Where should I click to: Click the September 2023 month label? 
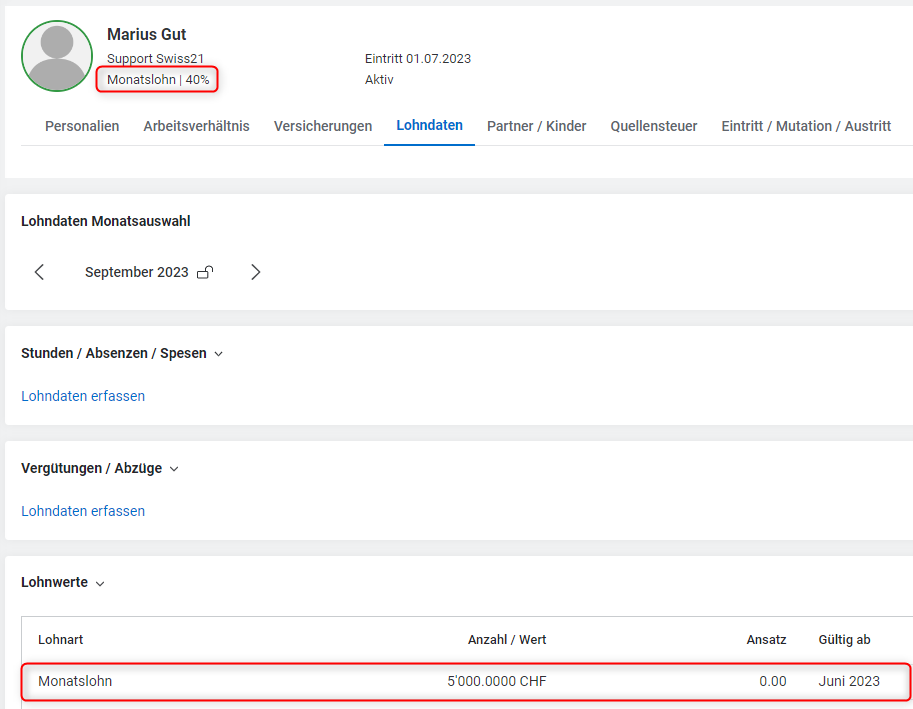(x=136, y=272)
